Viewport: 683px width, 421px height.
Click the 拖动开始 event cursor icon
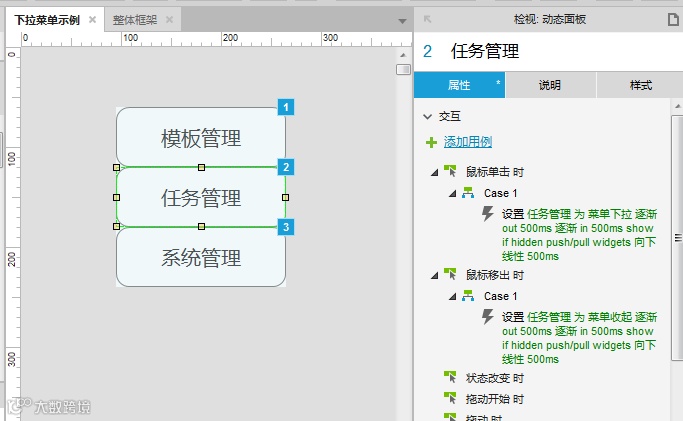point(450,398)
